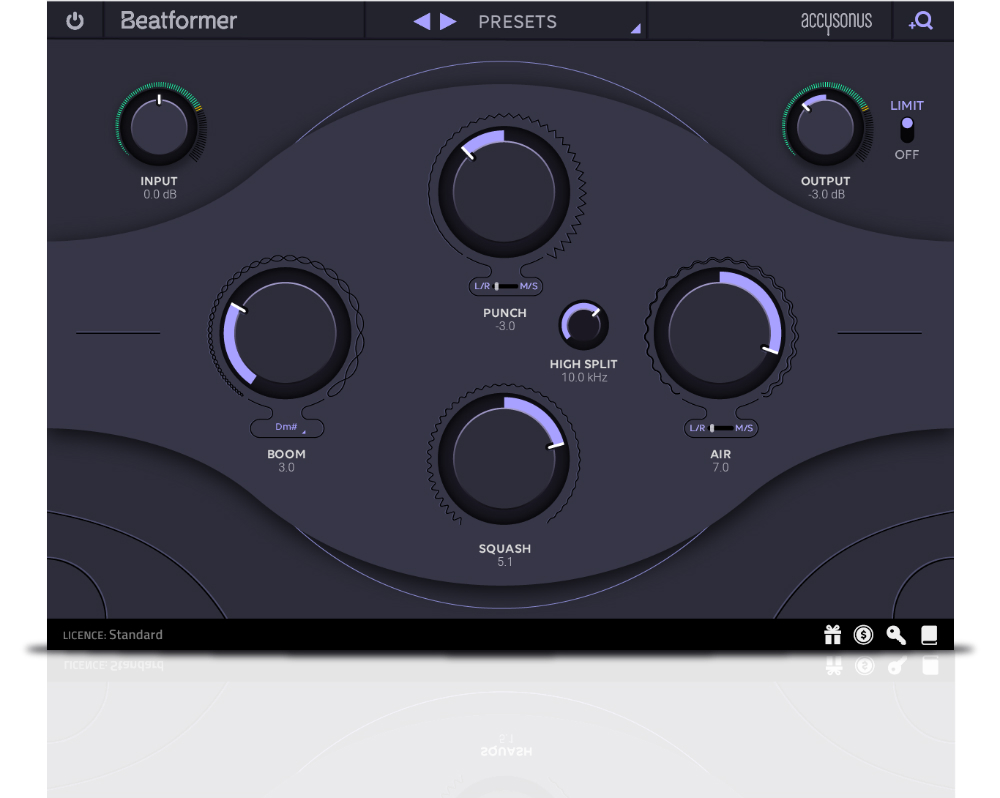
Task: Click the dollar coin purchase icon
Action: pyautogui.click(x=864, y=635)
